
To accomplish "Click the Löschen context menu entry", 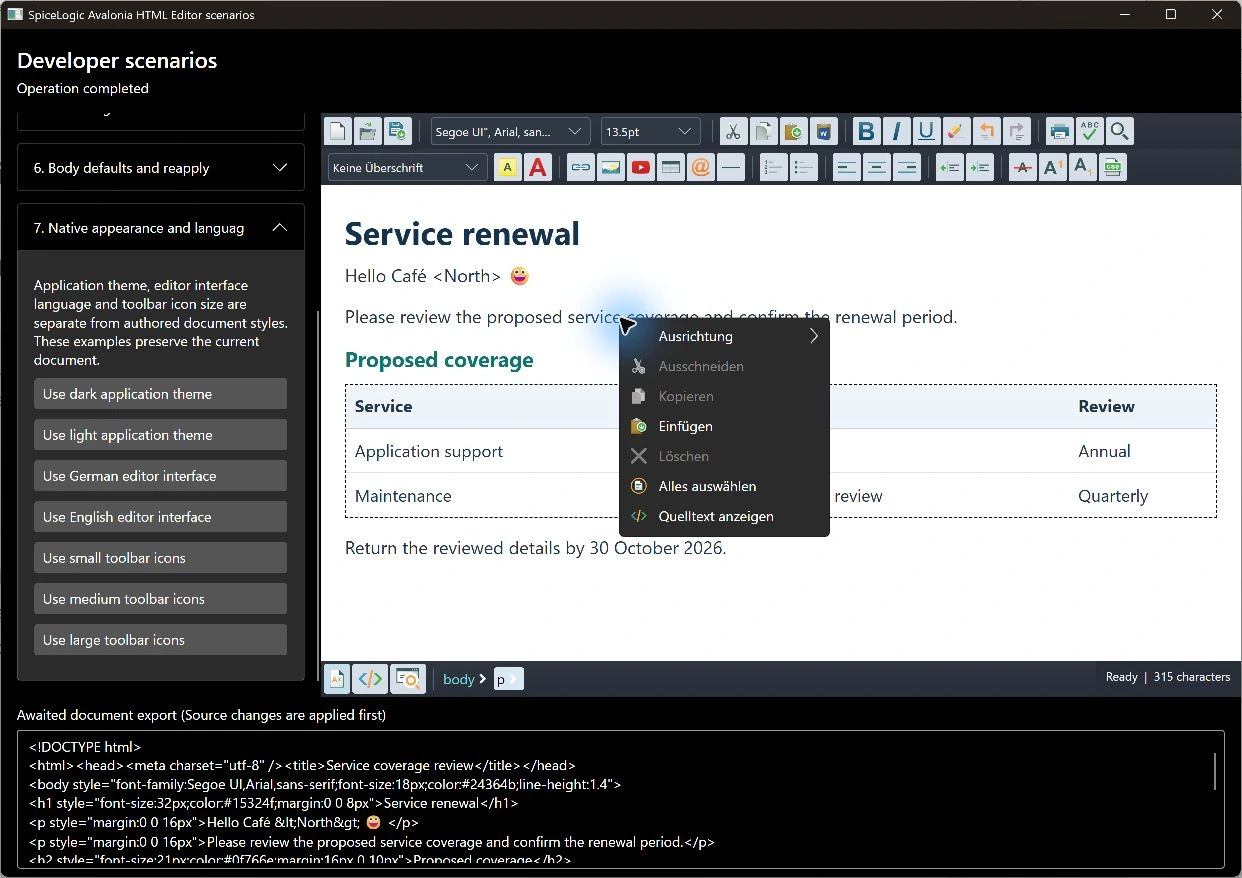I will tap(724, 456).
